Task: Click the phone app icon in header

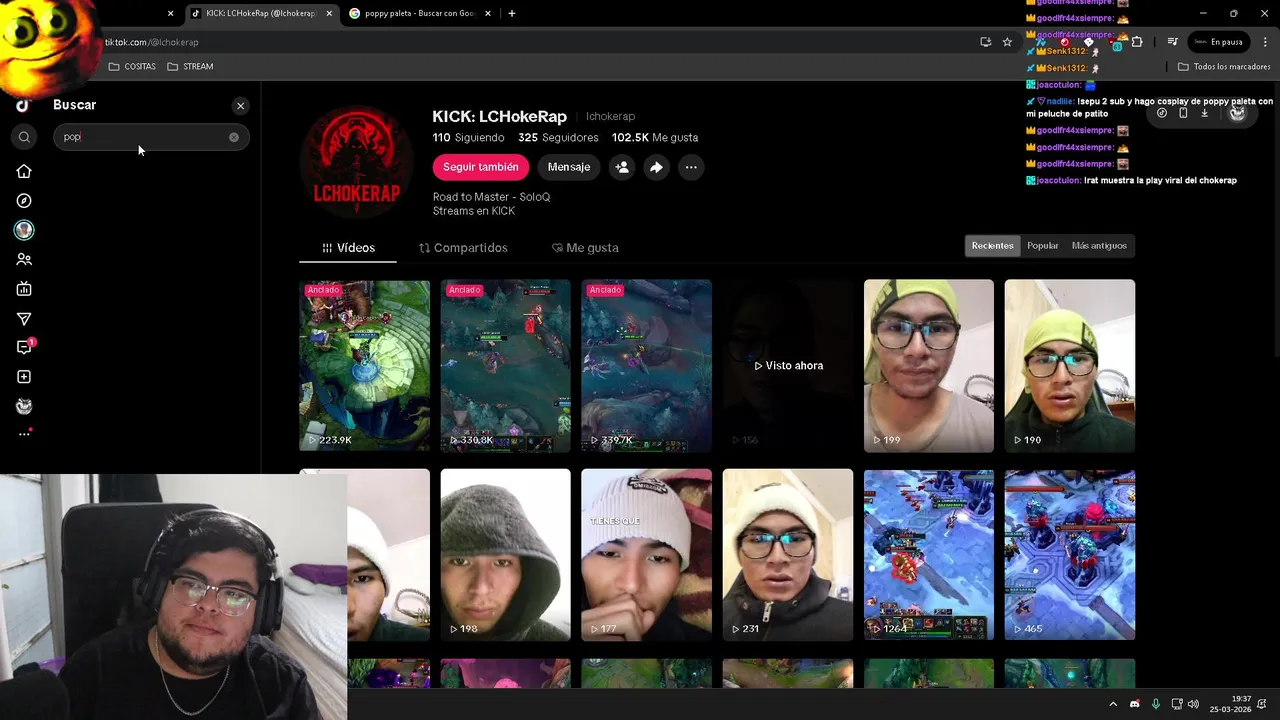Action: [x=1183, y=113]
